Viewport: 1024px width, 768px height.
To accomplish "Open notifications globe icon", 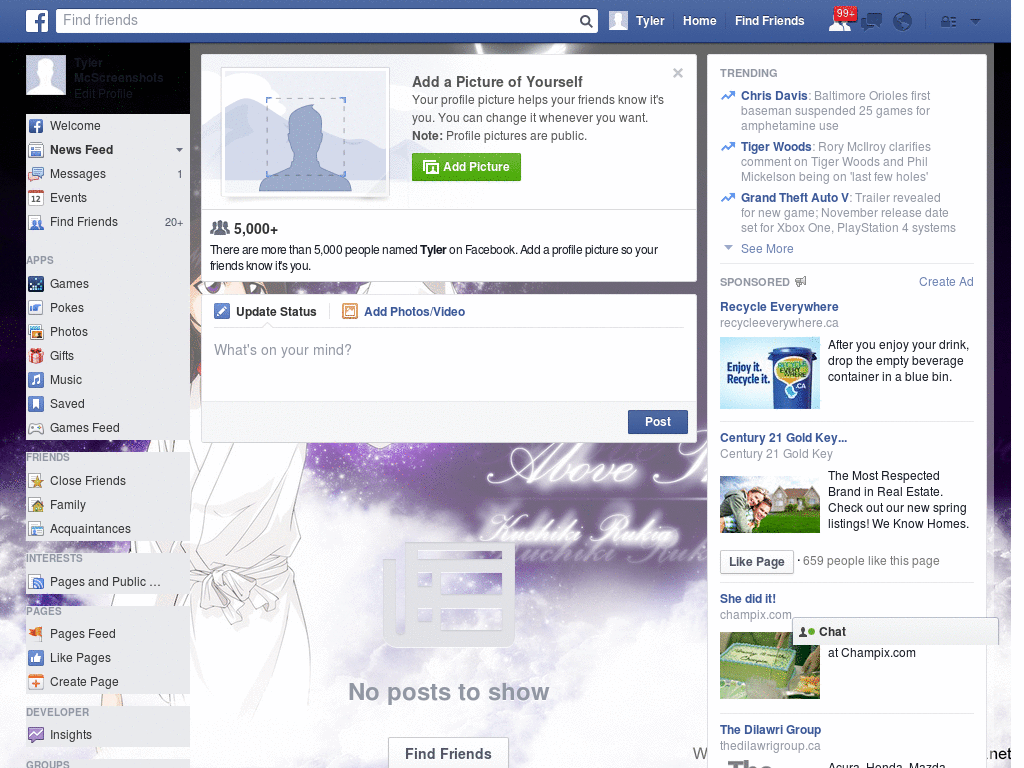I will tap(903, 22).
